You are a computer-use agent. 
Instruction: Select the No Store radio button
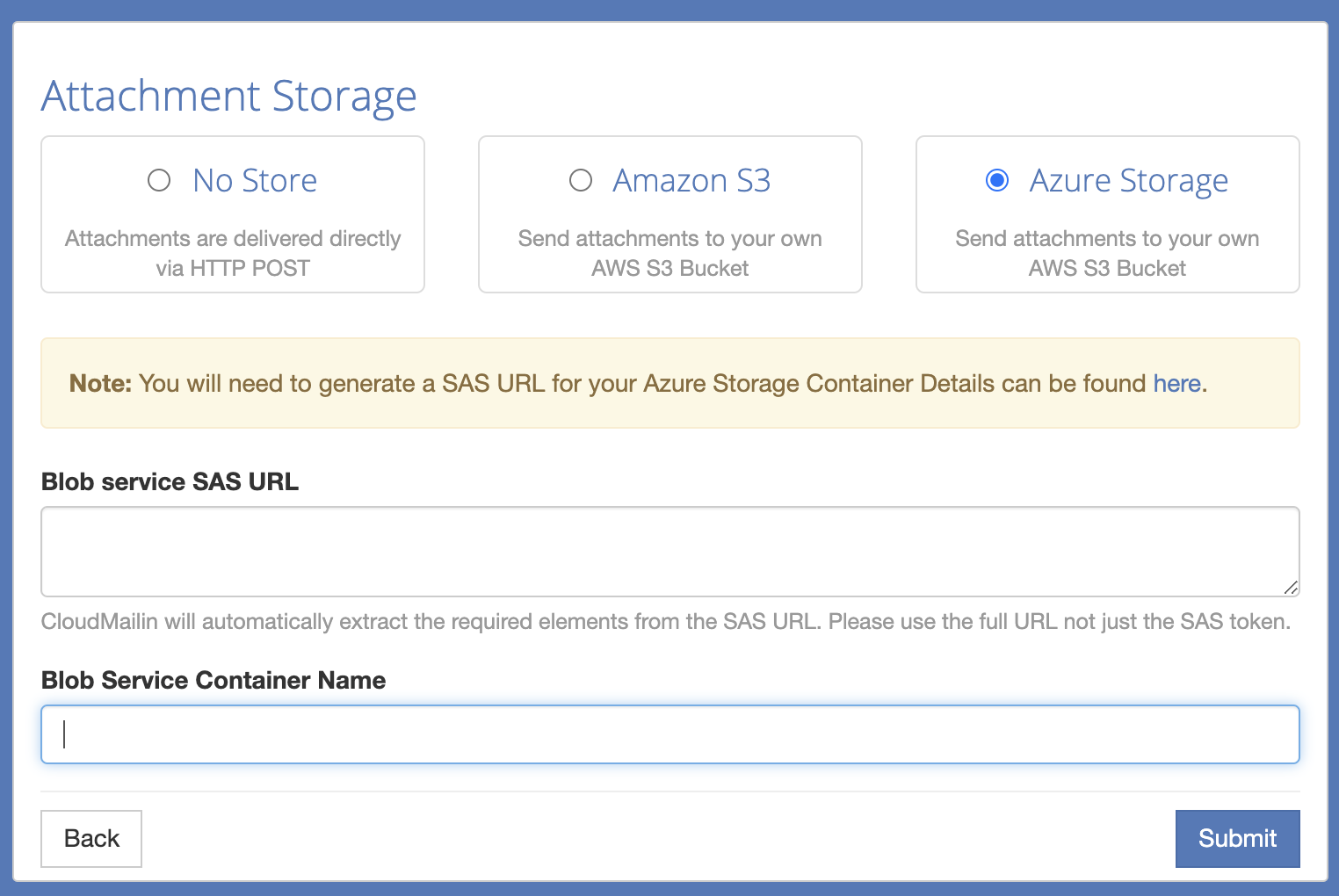[159, 180]
